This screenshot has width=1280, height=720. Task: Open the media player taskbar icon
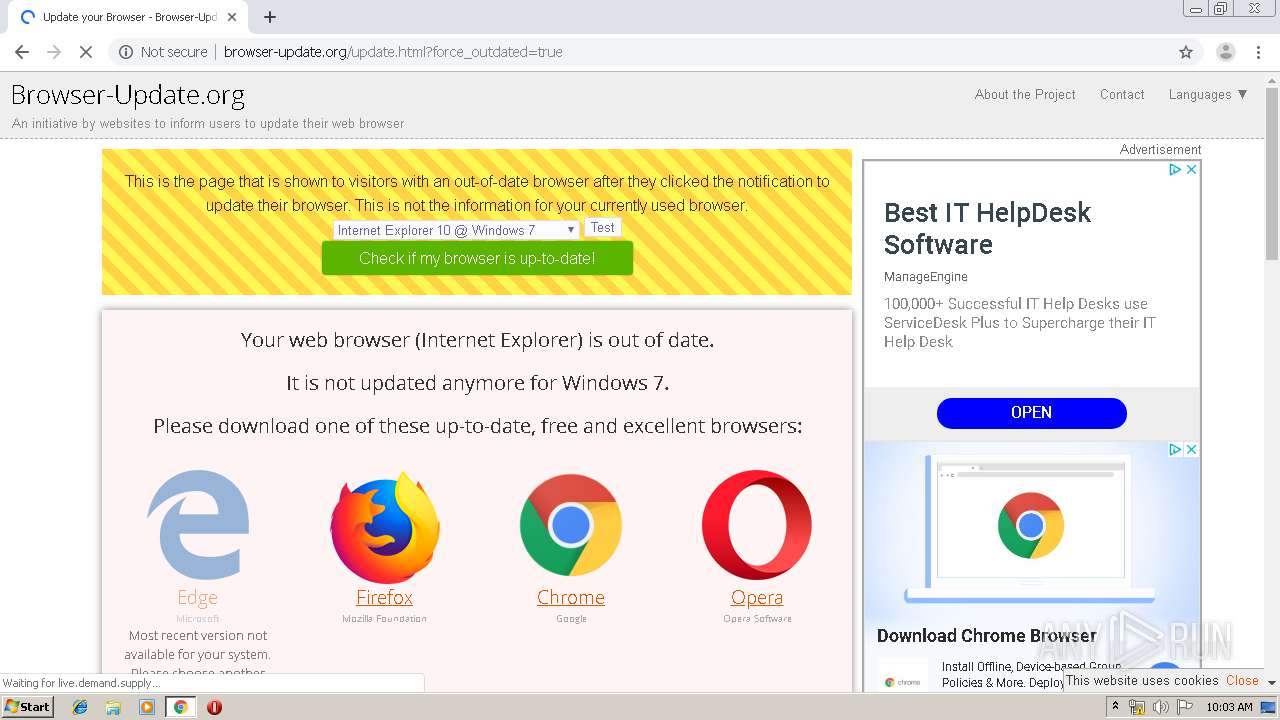coord(147,707)
